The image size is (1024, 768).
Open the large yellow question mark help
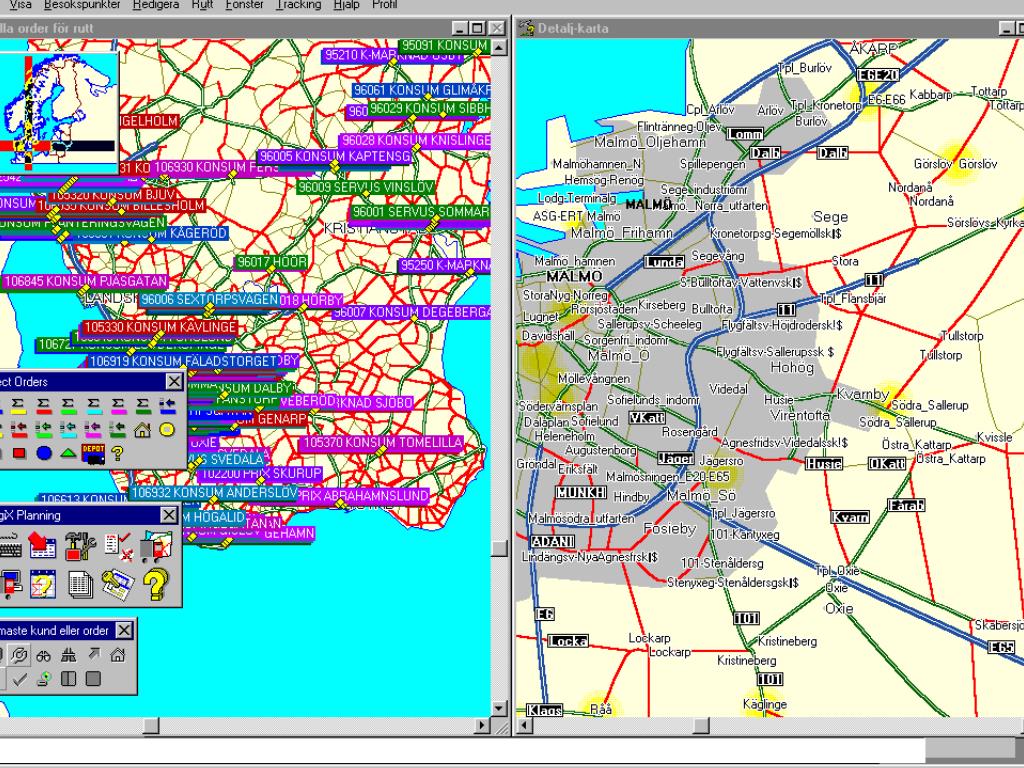pos(155,584)
